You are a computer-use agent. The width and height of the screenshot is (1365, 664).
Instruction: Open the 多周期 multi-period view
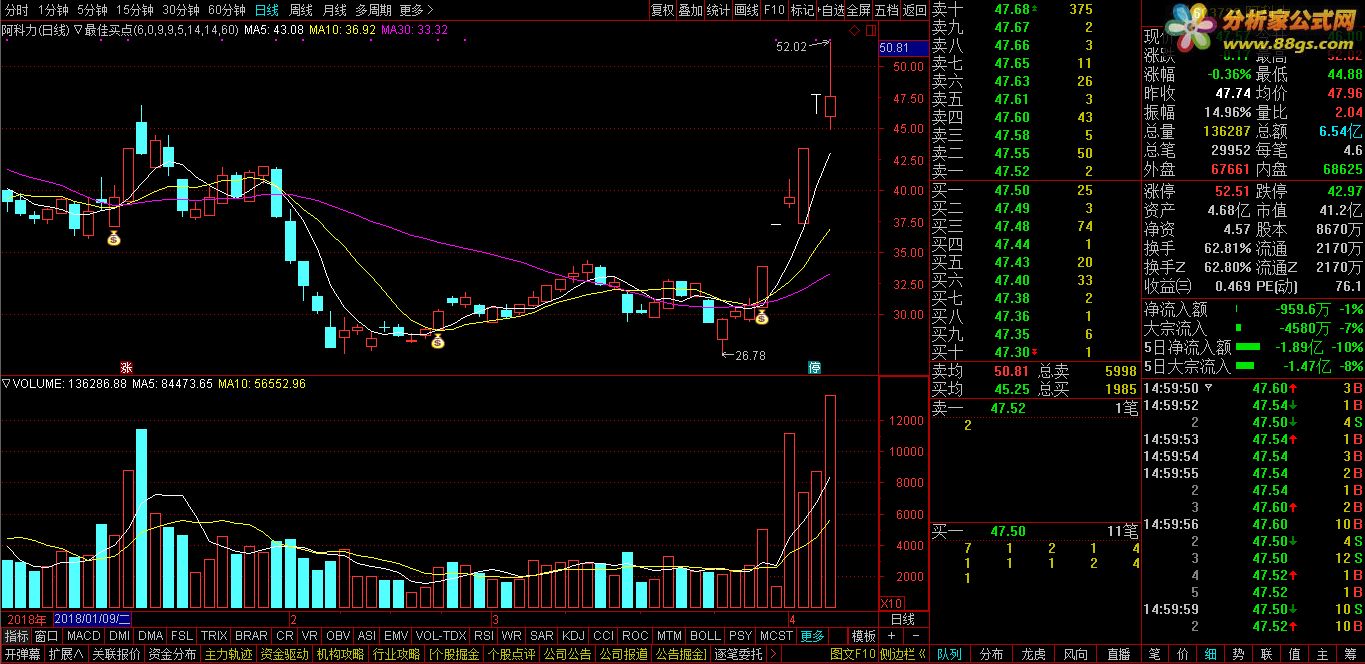(374, 10)
